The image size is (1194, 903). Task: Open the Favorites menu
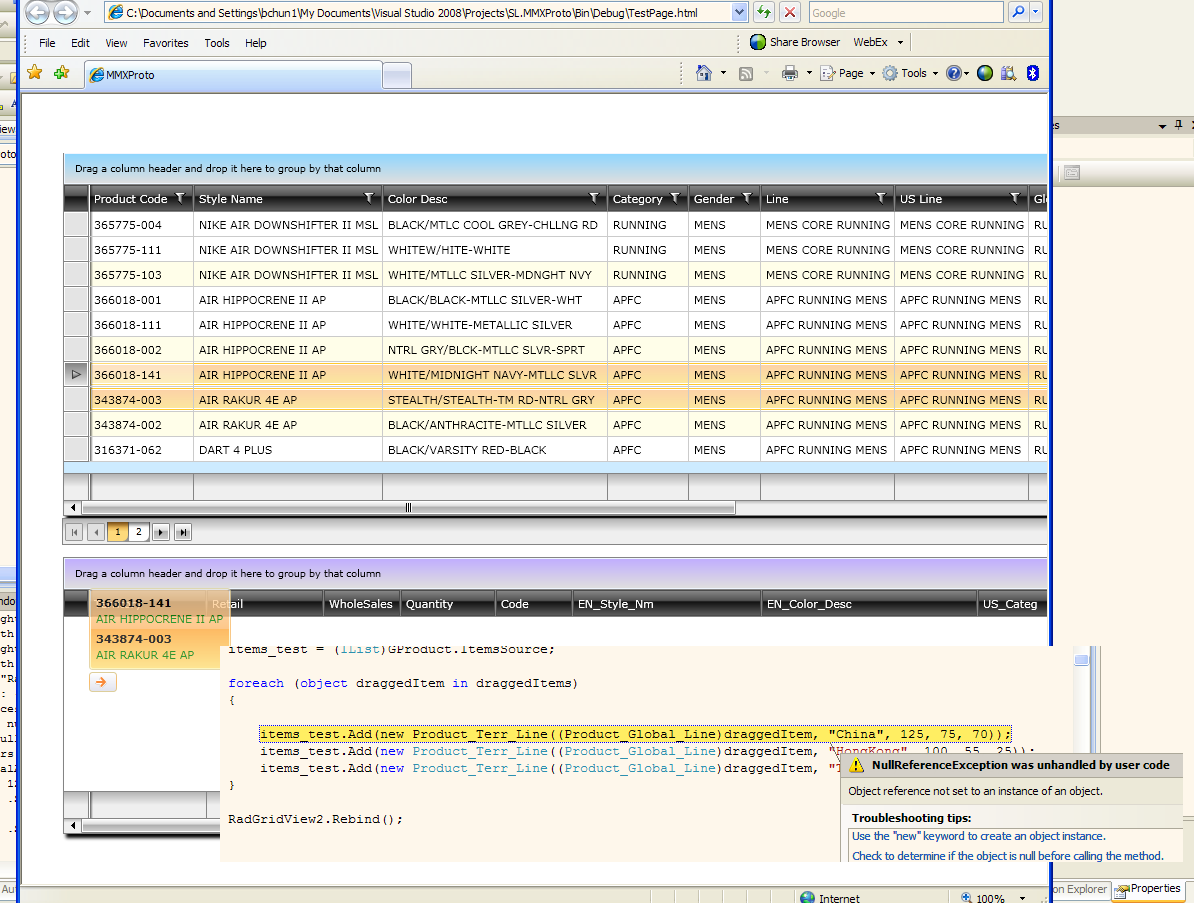coord(165,43)
